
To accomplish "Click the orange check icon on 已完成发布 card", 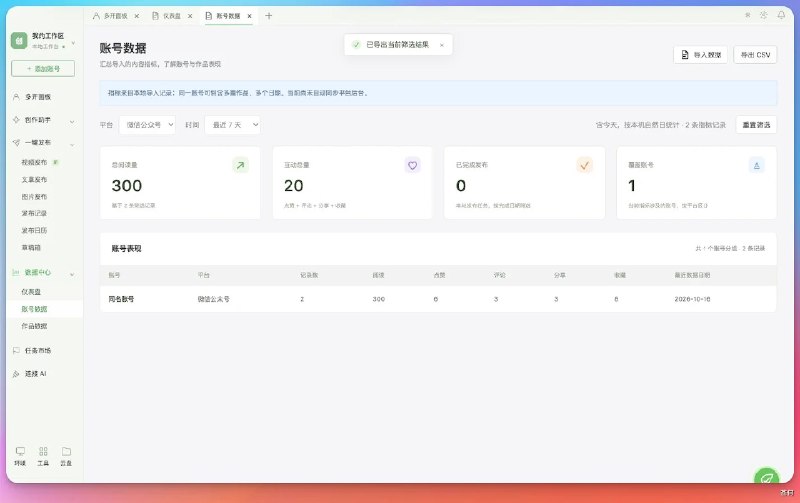I will pyautogui.click(x=585, y=165).
